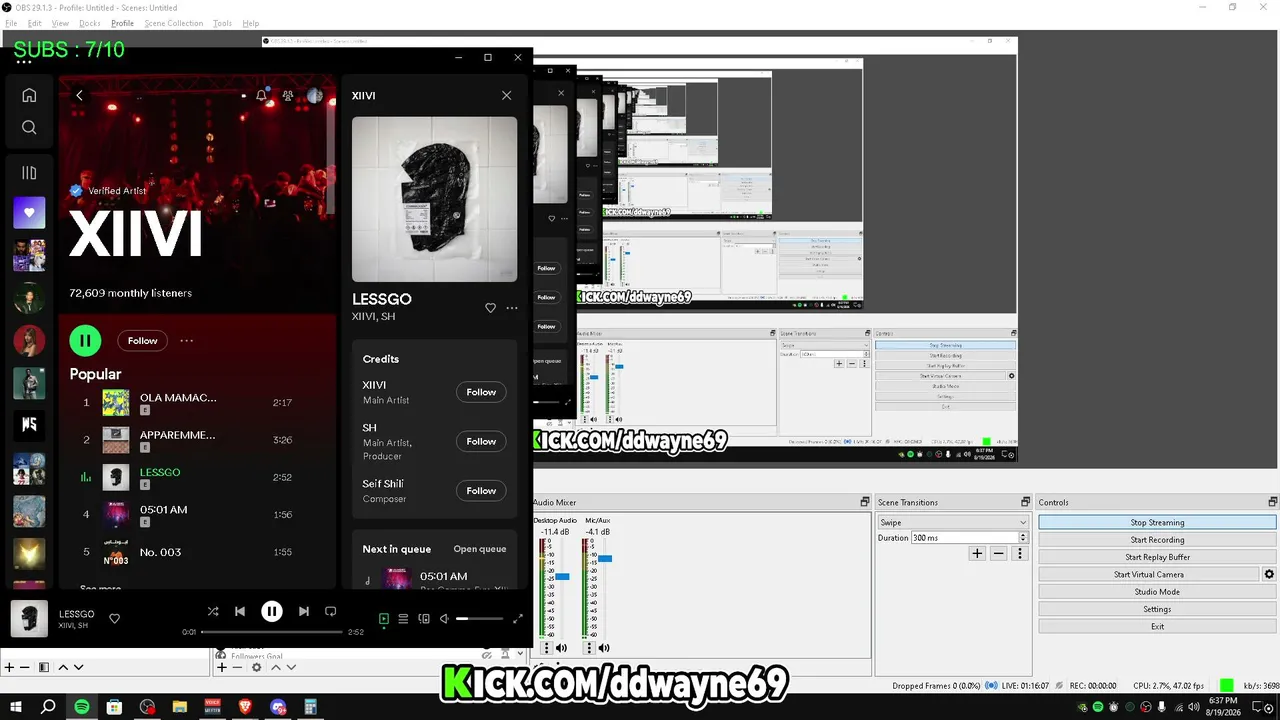Like LESSGO using the panel heart icon
1280x720 pixels.
tap(490, 308)
